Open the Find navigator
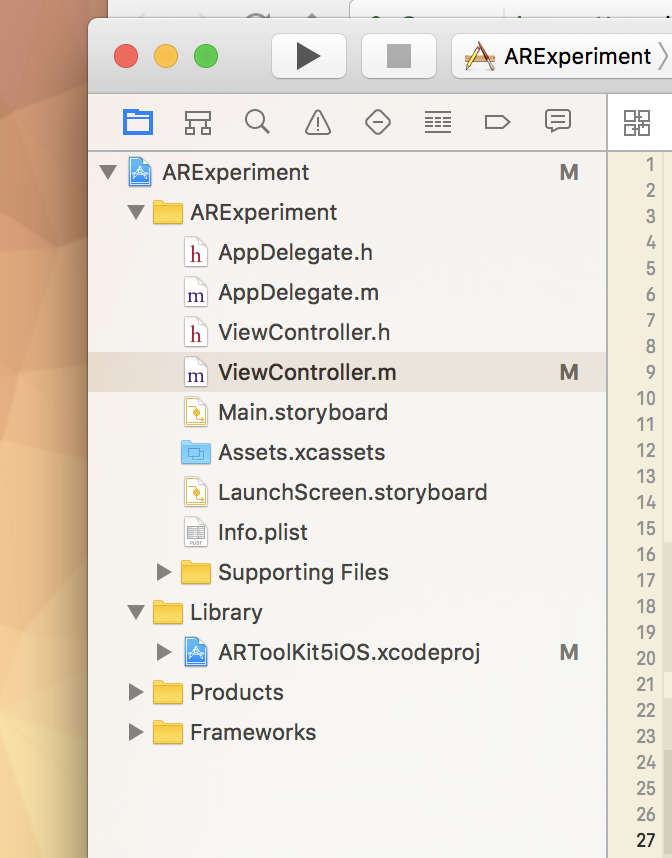Screen dimensions: 672x858 [257, 123]
